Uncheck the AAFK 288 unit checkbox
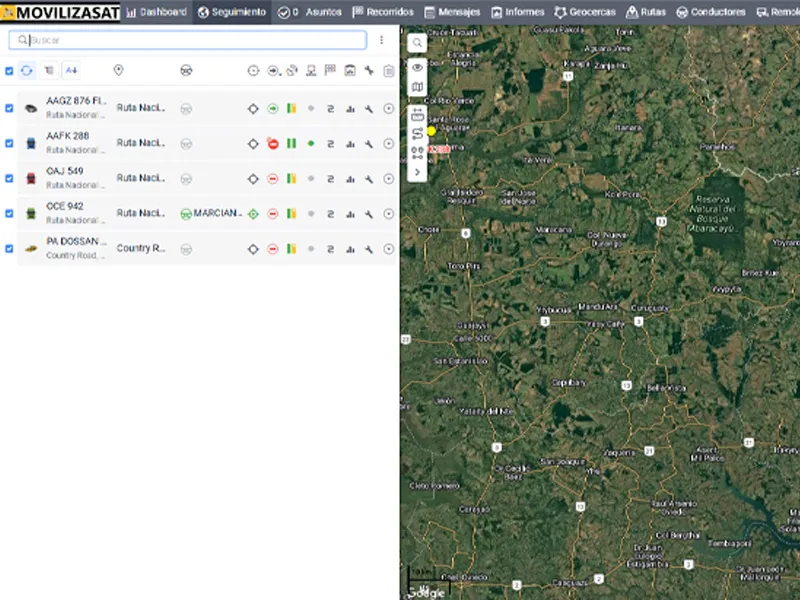This screenshot has width=800, height=600. coord(9,143)
